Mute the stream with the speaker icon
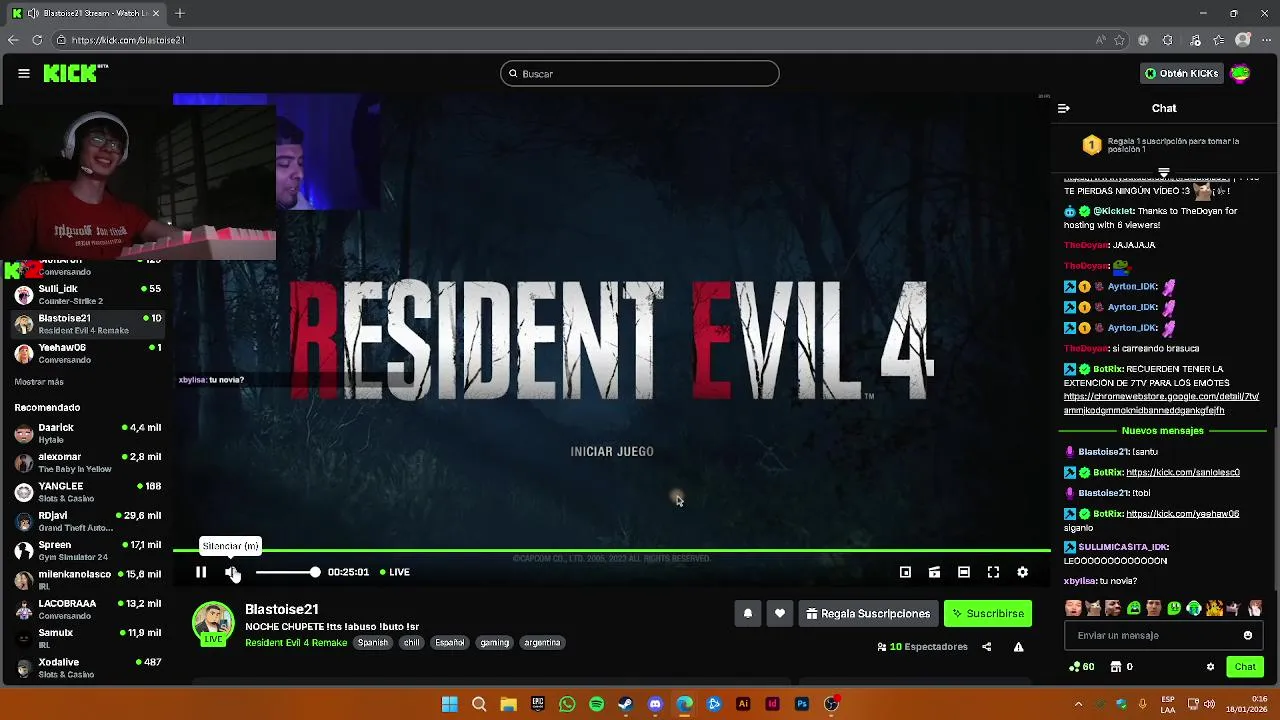The width and height of the screenshot is (1280, 720). coord(232,572)
